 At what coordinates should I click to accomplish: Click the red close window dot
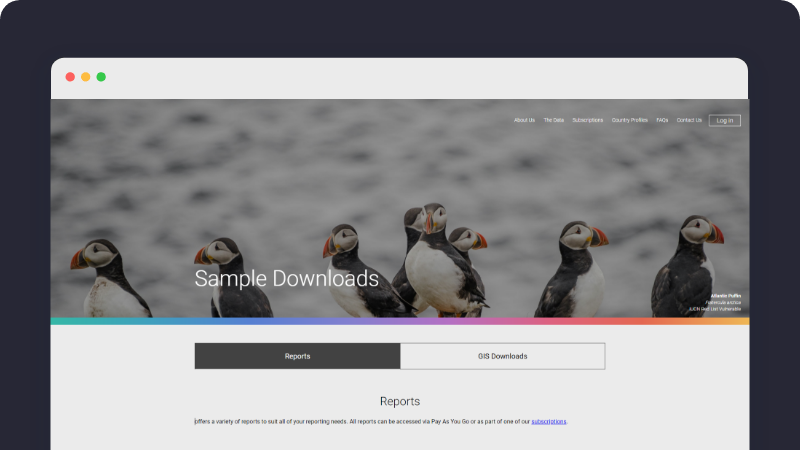70,77
